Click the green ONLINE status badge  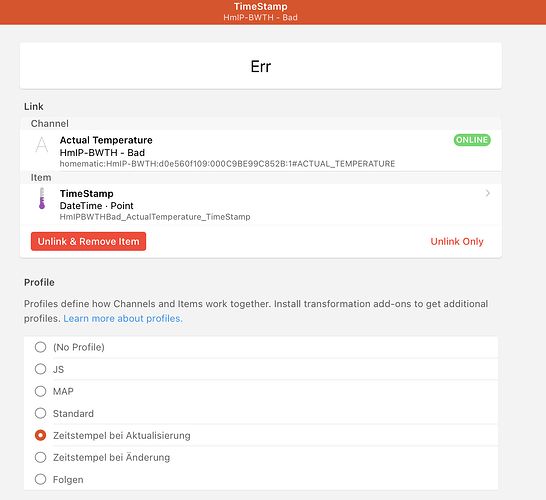click(x=472, y=140)
